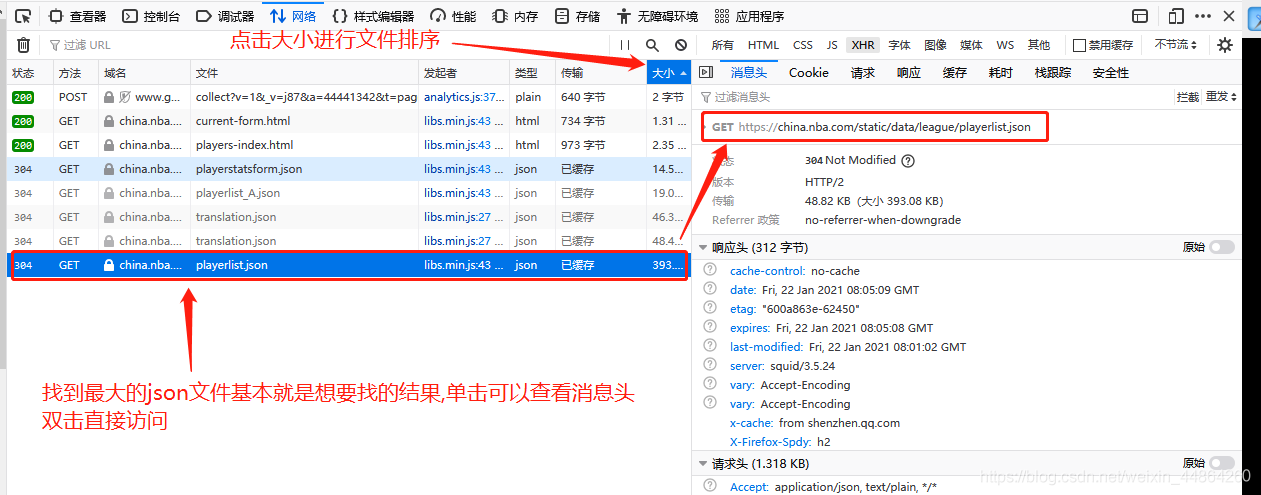Viewport: 1261px width, 495px height.
Task: Select the players-index.html request row
Action: (x=349, y=145)
